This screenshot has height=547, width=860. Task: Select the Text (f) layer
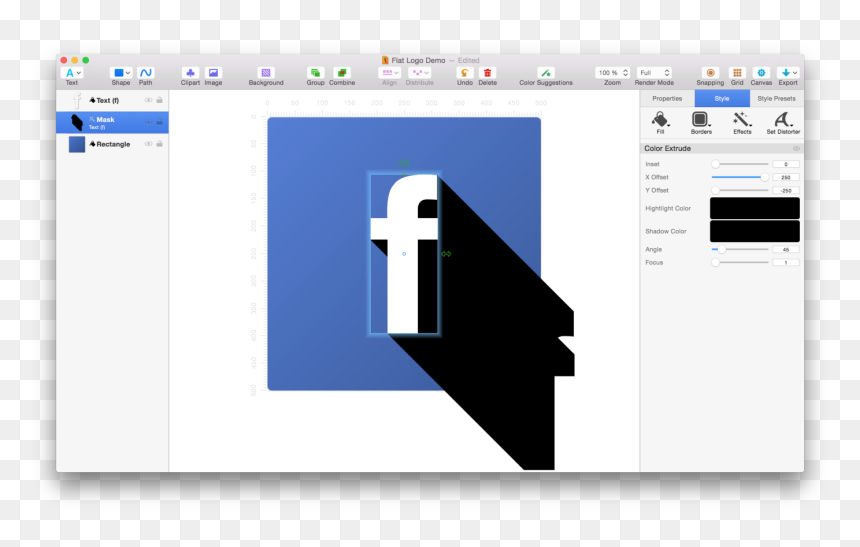[112, 100]
